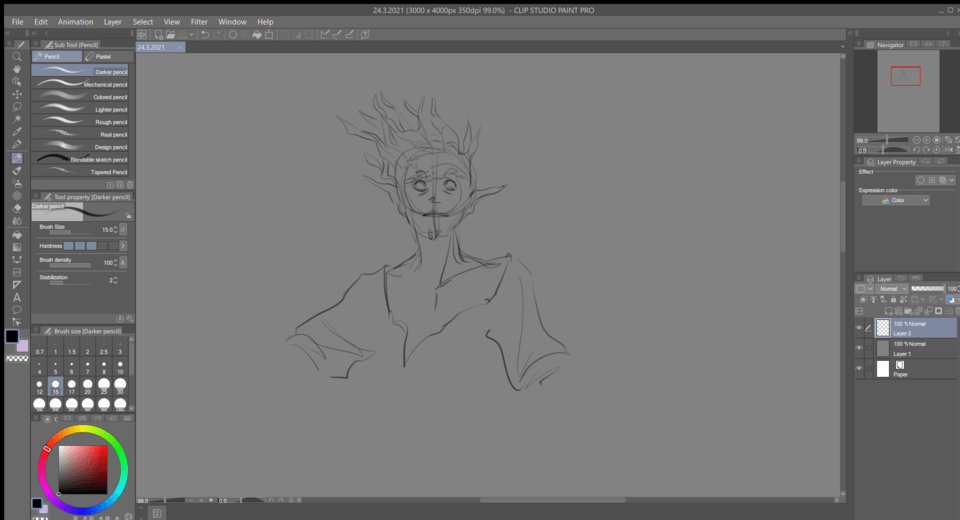Open the layer blending mode Normal dropdown
The image size is (960, 520).
click(x=892, y=288)
